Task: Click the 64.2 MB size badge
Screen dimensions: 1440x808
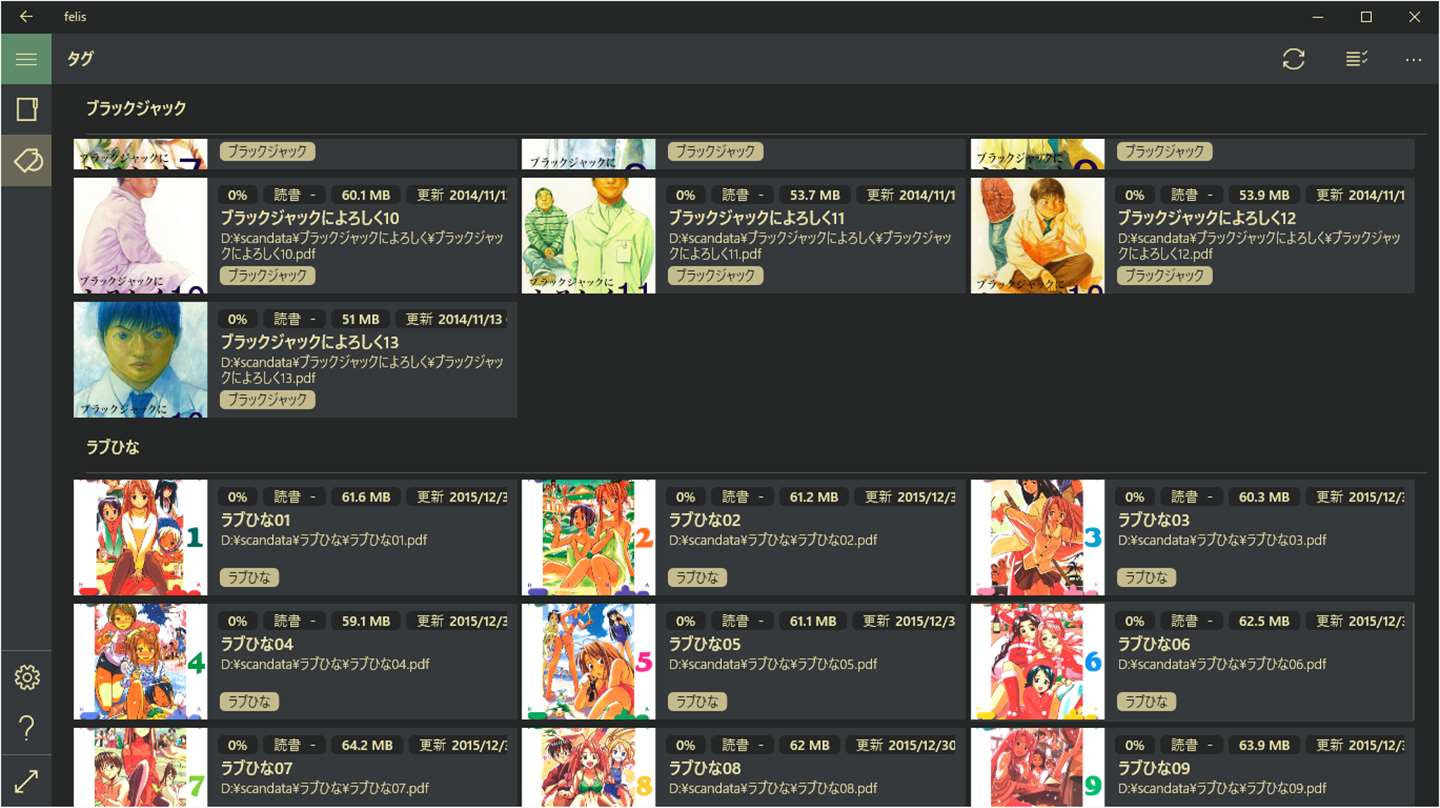Action: (367, 745)
